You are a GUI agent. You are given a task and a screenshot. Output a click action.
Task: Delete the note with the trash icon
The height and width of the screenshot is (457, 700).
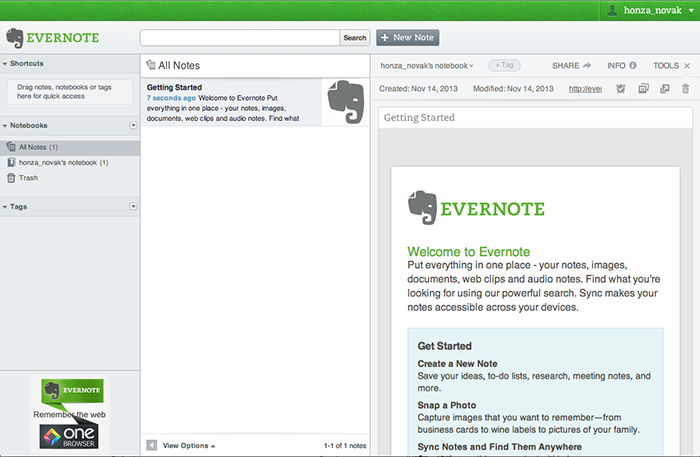pyautogui.click(x=686, y=88)
